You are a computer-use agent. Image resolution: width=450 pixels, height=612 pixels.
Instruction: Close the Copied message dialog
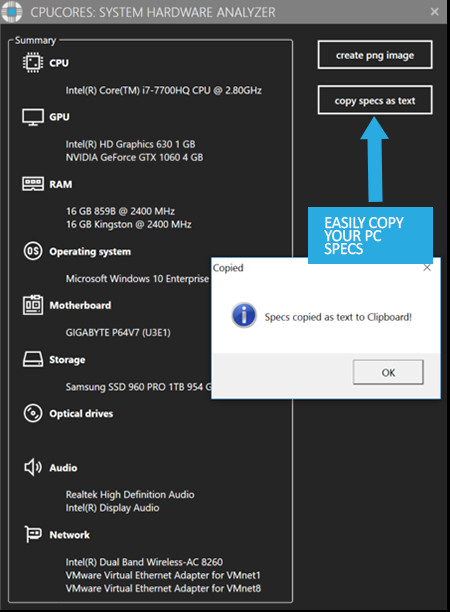tap(427, 268)
